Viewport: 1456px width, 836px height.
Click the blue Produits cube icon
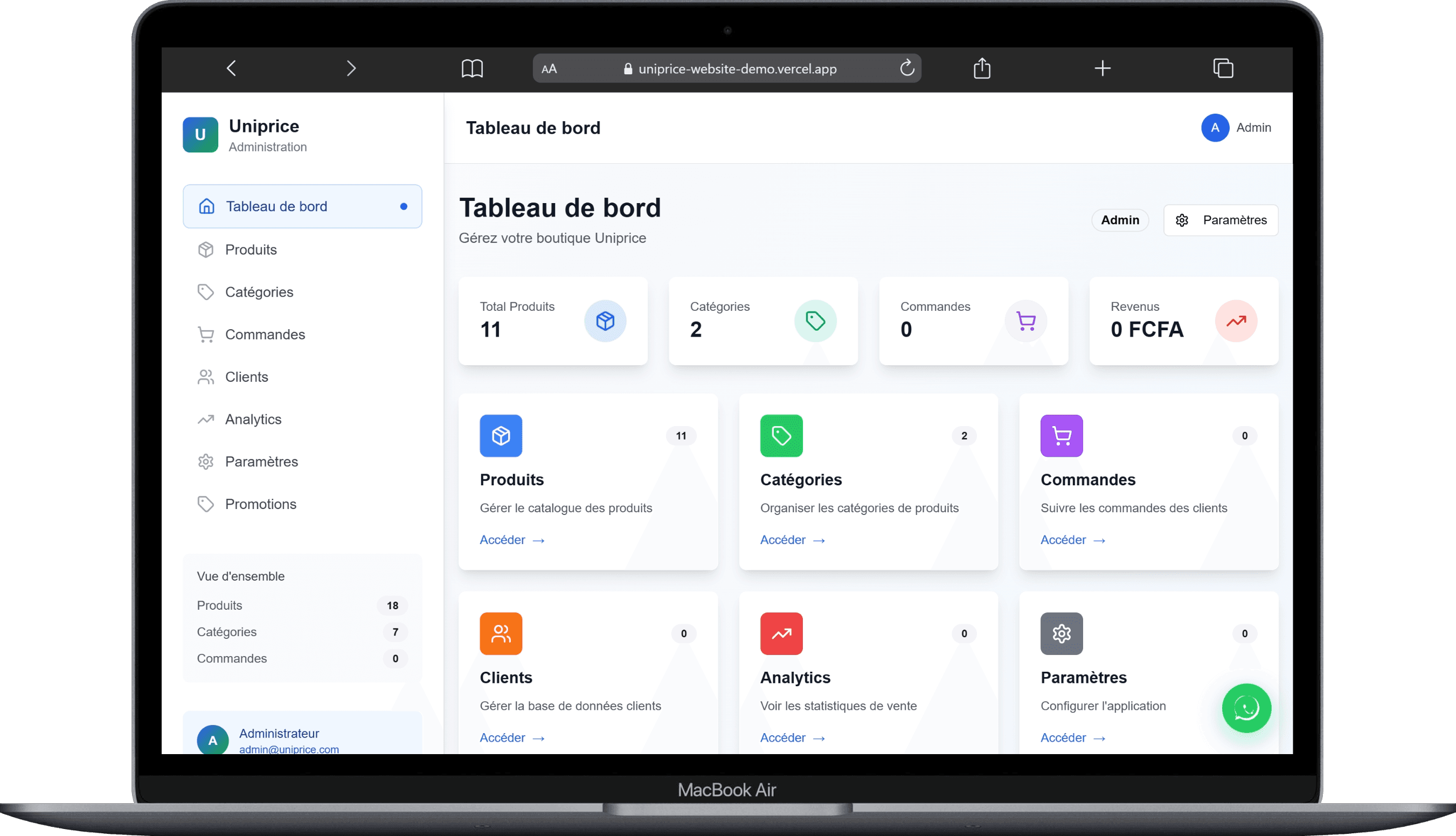(x=501, y=436)
